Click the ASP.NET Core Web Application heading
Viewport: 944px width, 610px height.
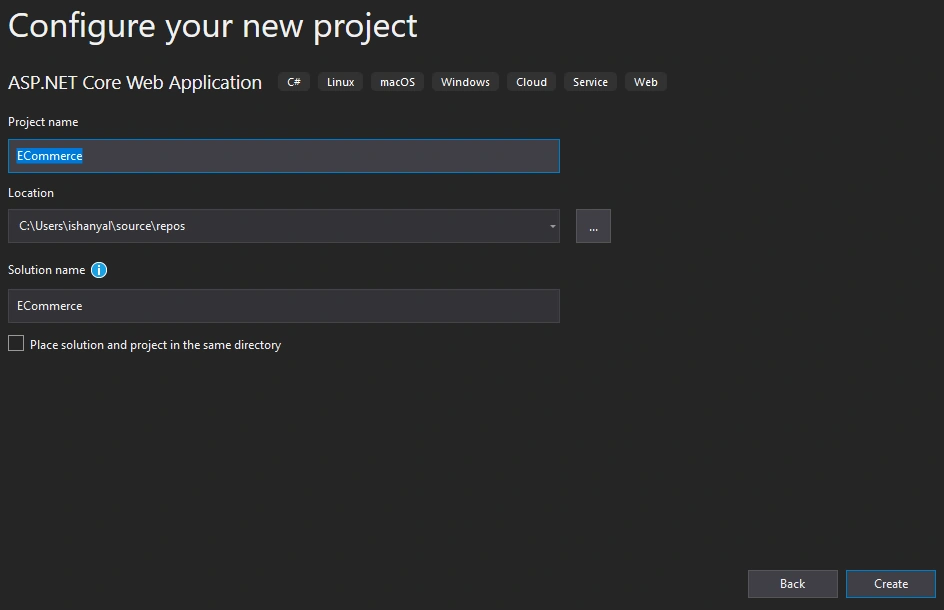(x=135, y=82)
